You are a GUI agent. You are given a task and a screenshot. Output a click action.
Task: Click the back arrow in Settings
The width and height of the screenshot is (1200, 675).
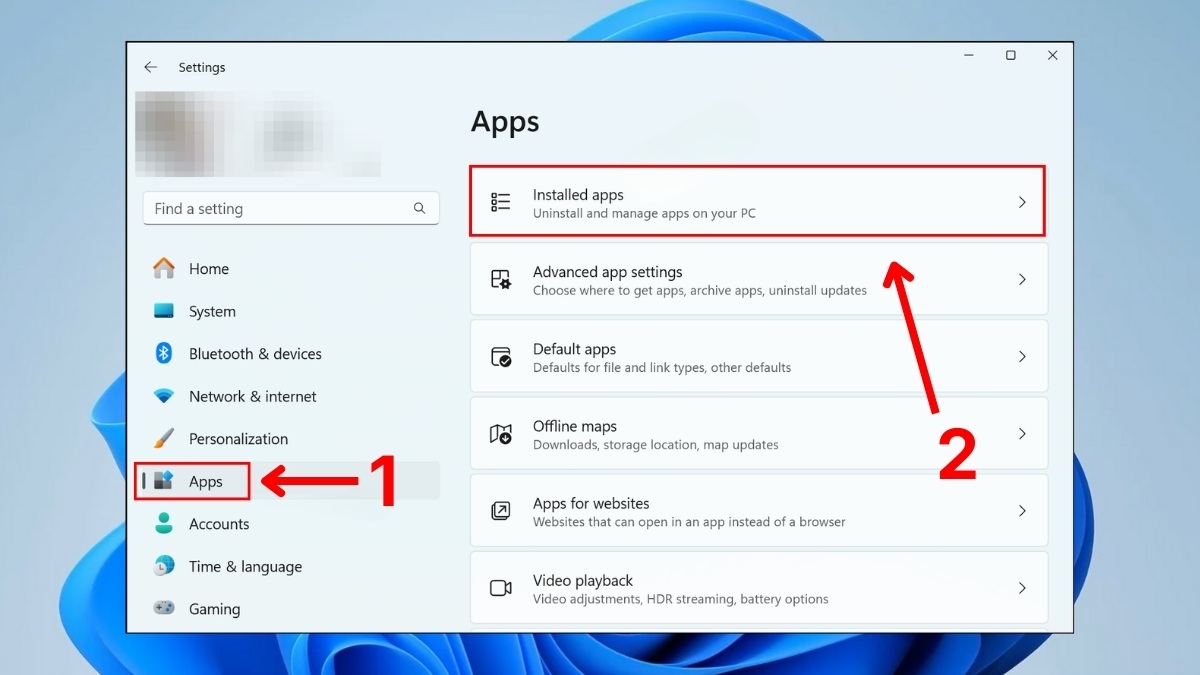pyautogui.click(x=150, y=67)
